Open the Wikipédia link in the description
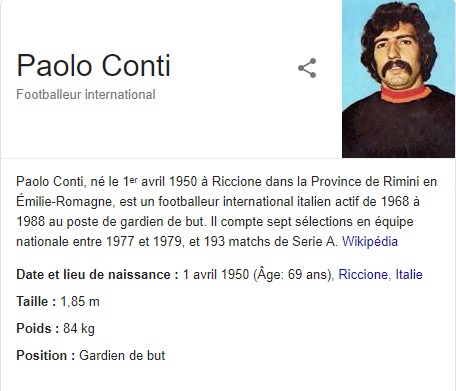Viewport: 456px width, 391px height. [x=370, y=241]
